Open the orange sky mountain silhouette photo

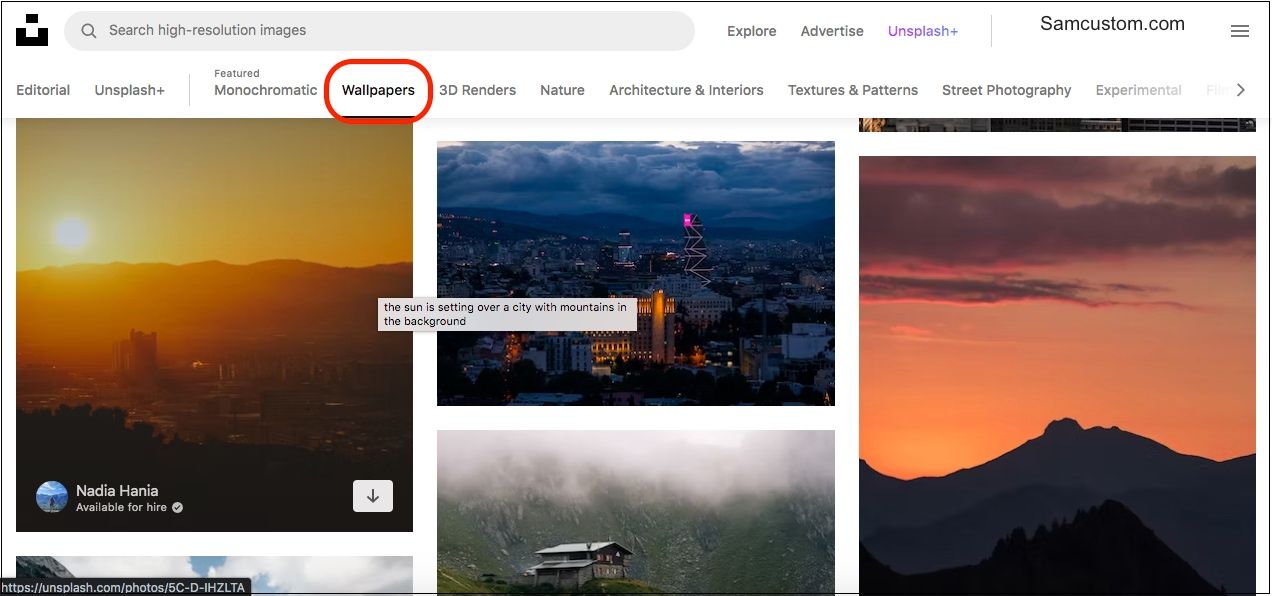(x=1057, y=375)
